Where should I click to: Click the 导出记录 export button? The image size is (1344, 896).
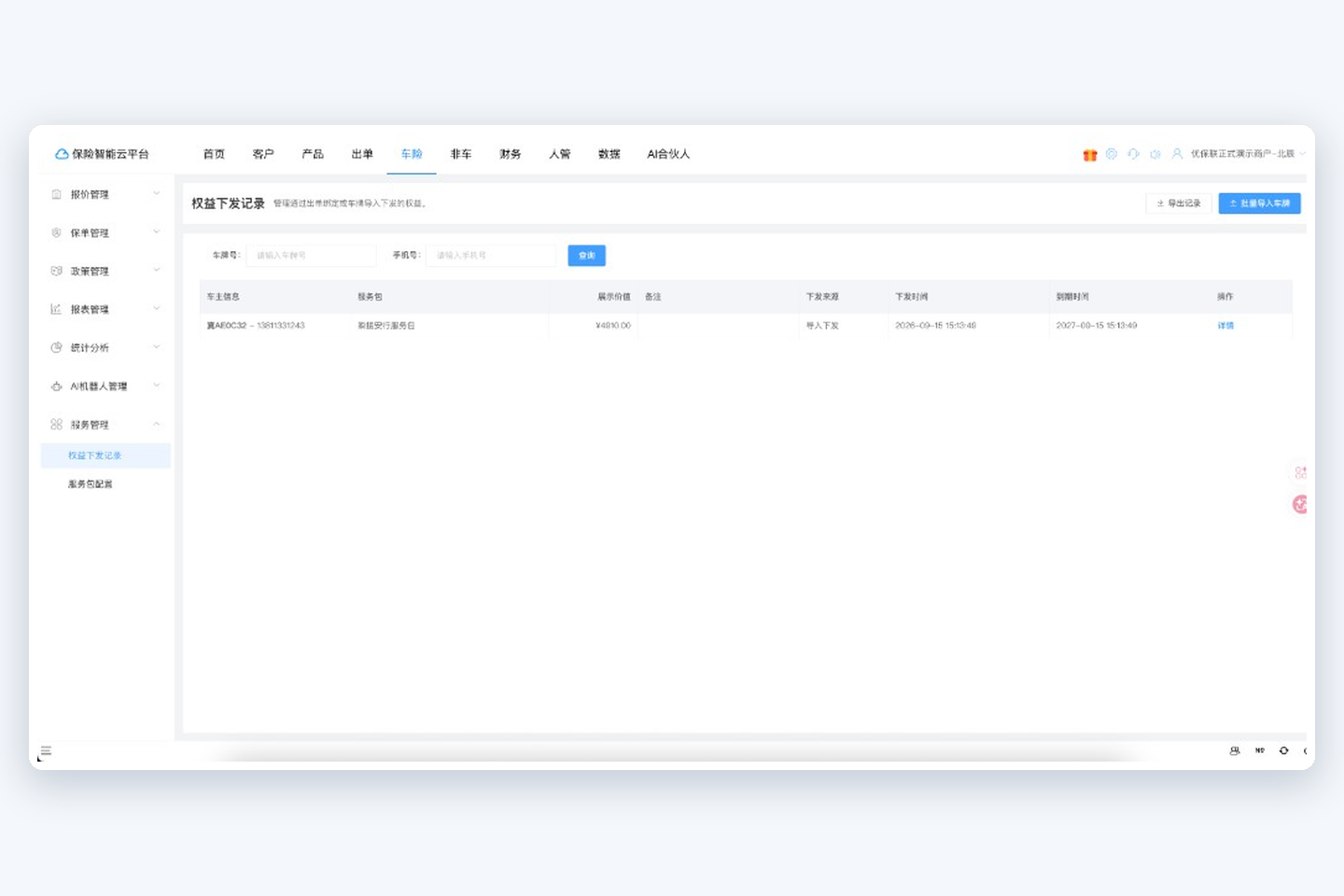pyautogui.click(x=1179, y=203)
